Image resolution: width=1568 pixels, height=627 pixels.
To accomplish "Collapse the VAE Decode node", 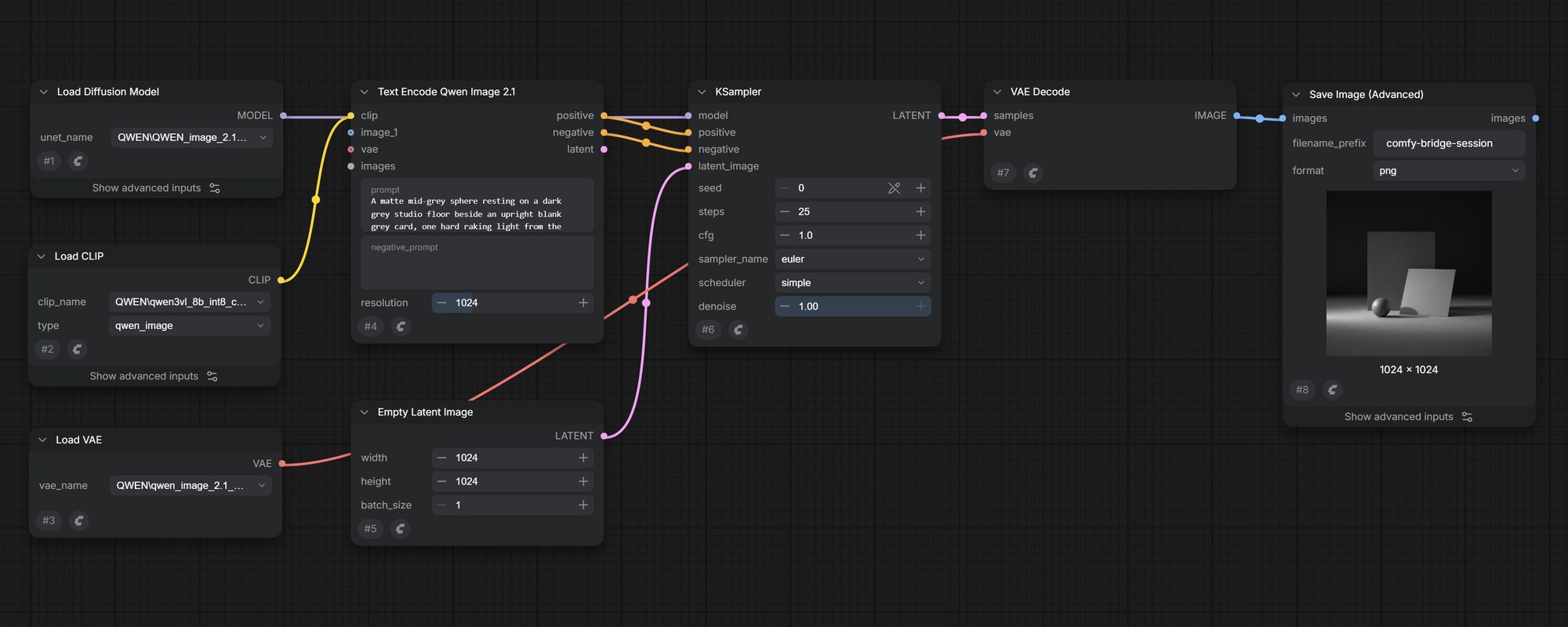I will pos(997,92).
